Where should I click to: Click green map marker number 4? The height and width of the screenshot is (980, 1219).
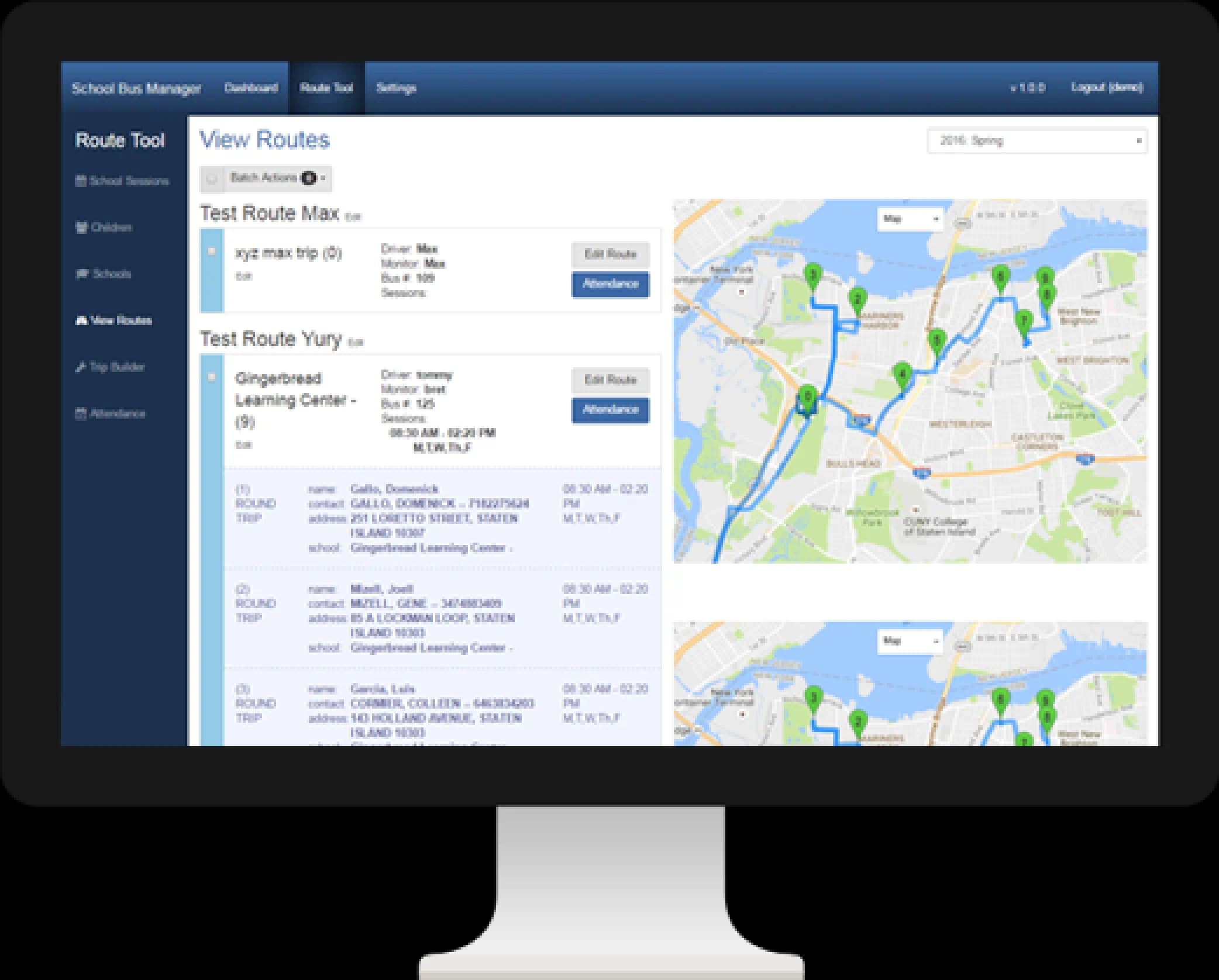(x=902, y=375)
